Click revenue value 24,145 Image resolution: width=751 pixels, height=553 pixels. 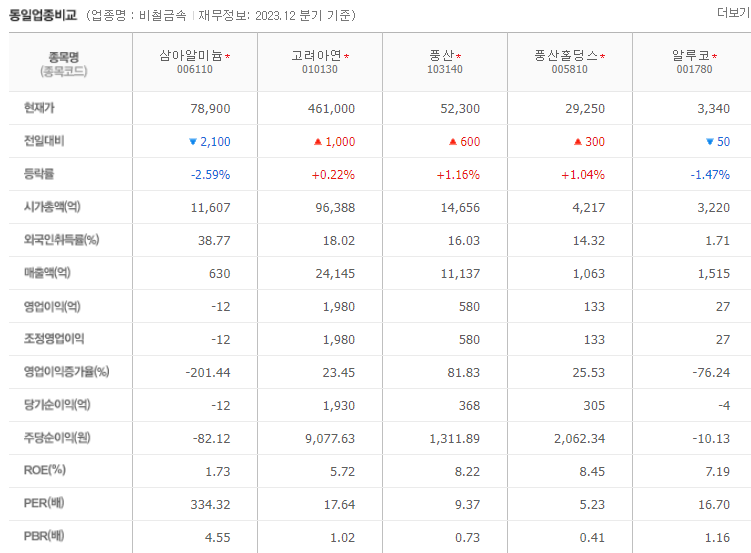click(335, 274)
